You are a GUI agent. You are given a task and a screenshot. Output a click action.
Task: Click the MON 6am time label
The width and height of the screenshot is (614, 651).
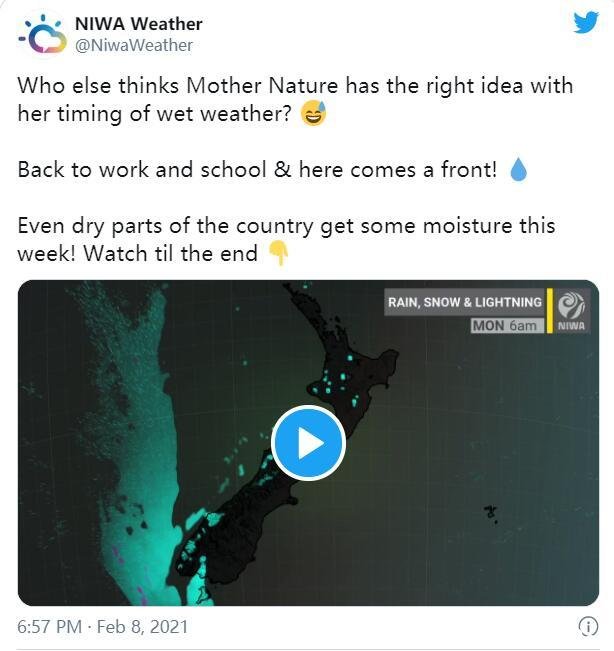coord(507,326)
